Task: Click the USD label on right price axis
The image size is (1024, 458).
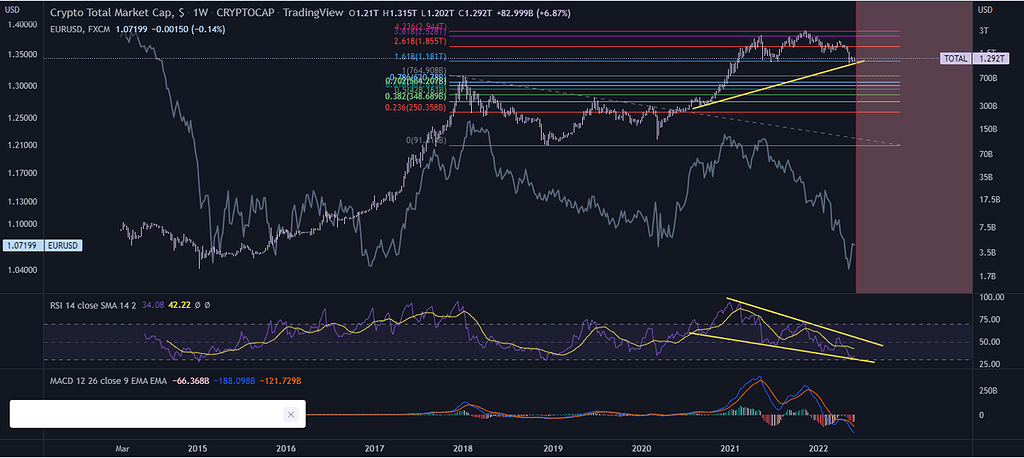Action: (x=986, y=9)
